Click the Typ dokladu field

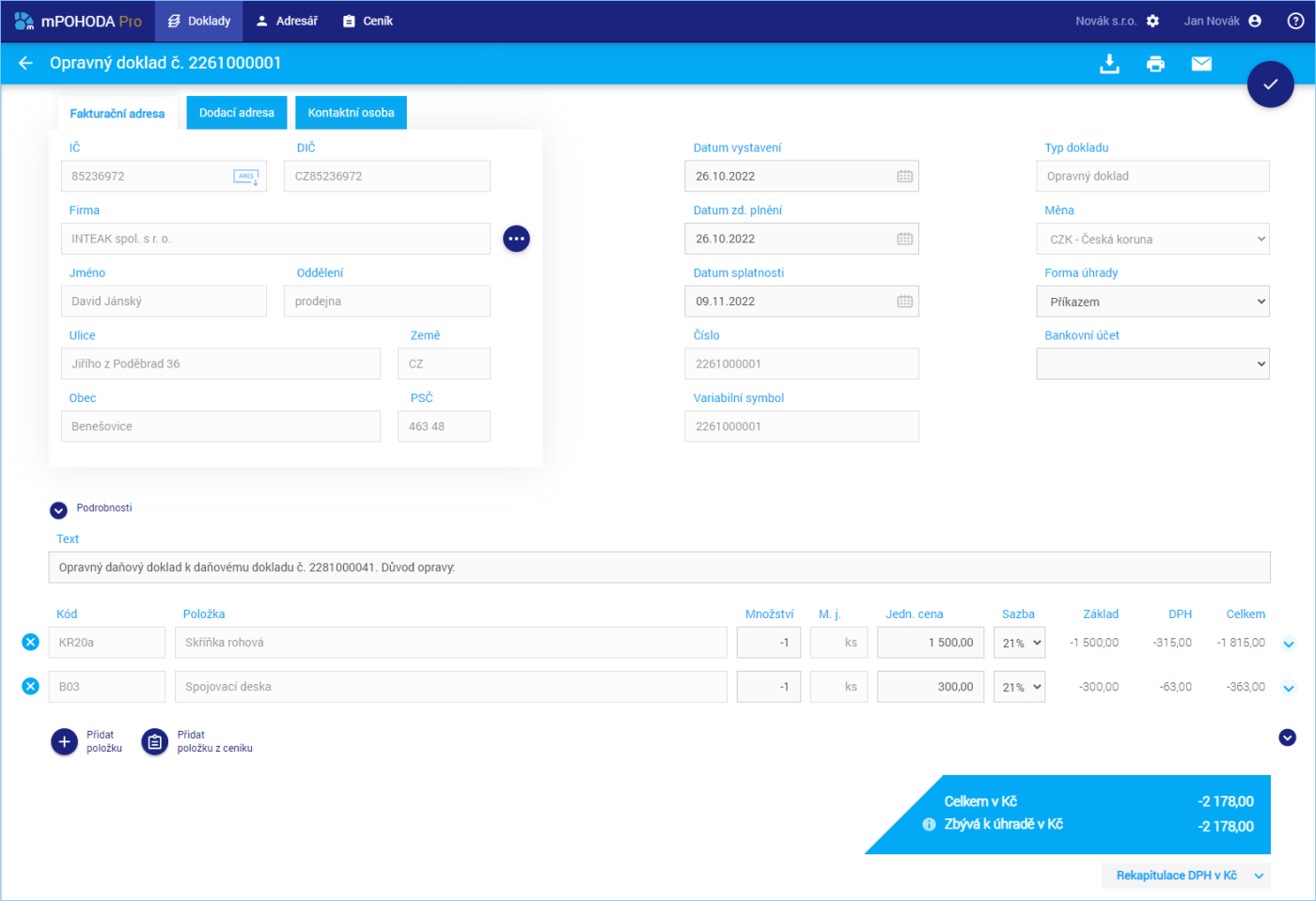click(x=1152, y=177)
